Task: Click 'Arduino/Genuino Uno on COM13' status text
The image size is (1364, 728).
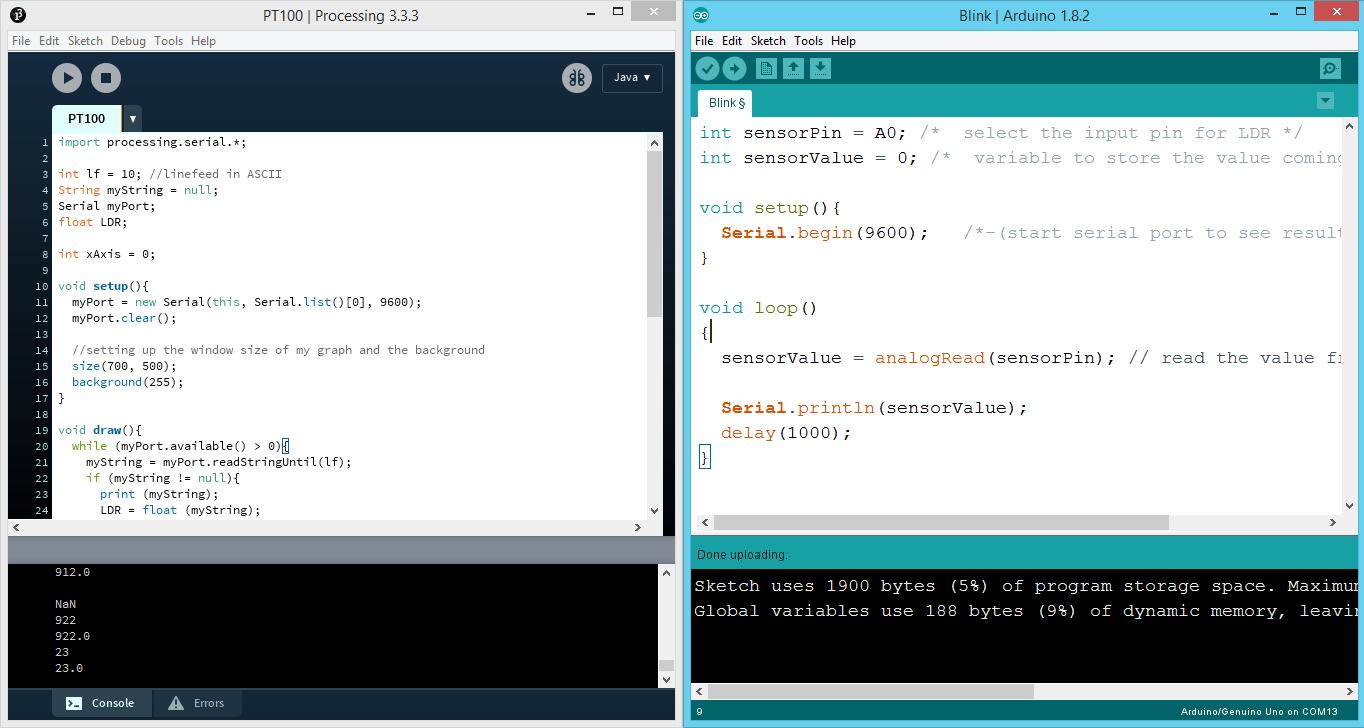Action: (1259, 711)
